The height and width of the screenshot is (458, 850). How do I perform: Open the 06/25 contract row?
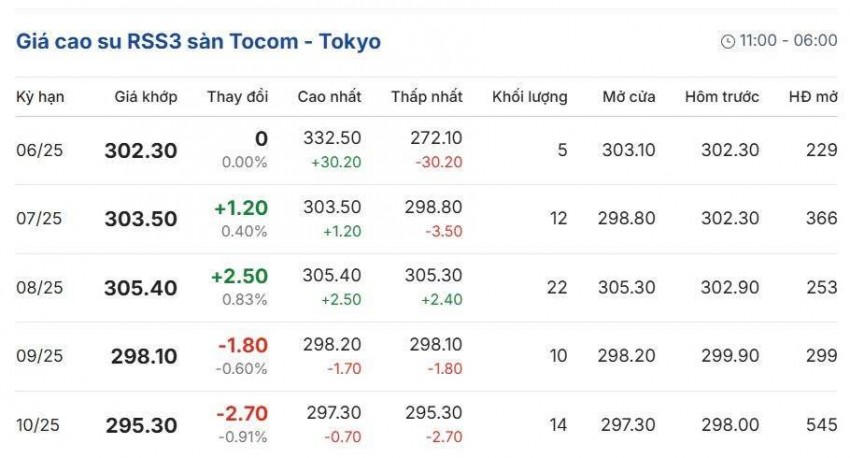point(40,150)
